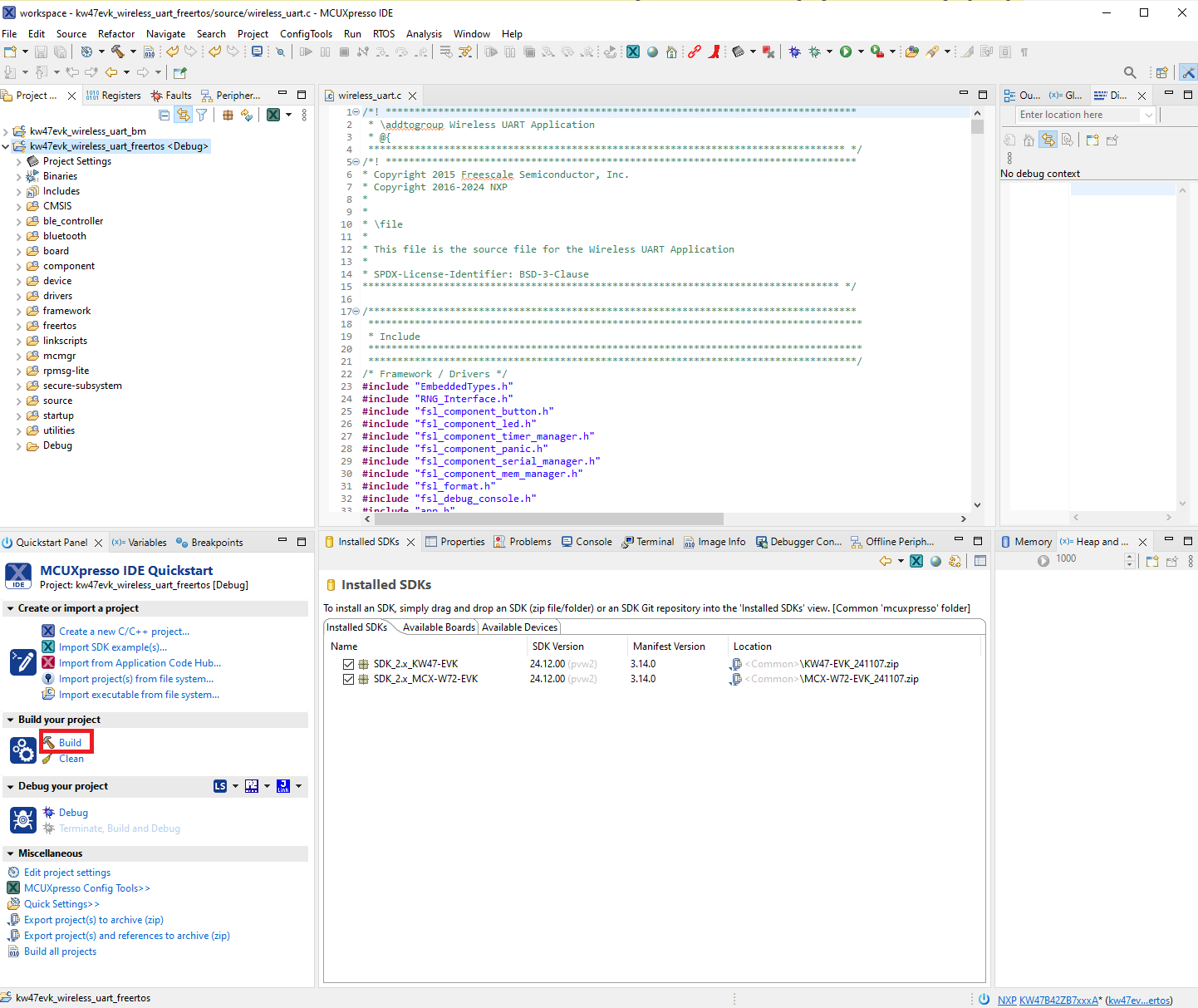Expand the source folder in project tree

[x=19, y=401]
